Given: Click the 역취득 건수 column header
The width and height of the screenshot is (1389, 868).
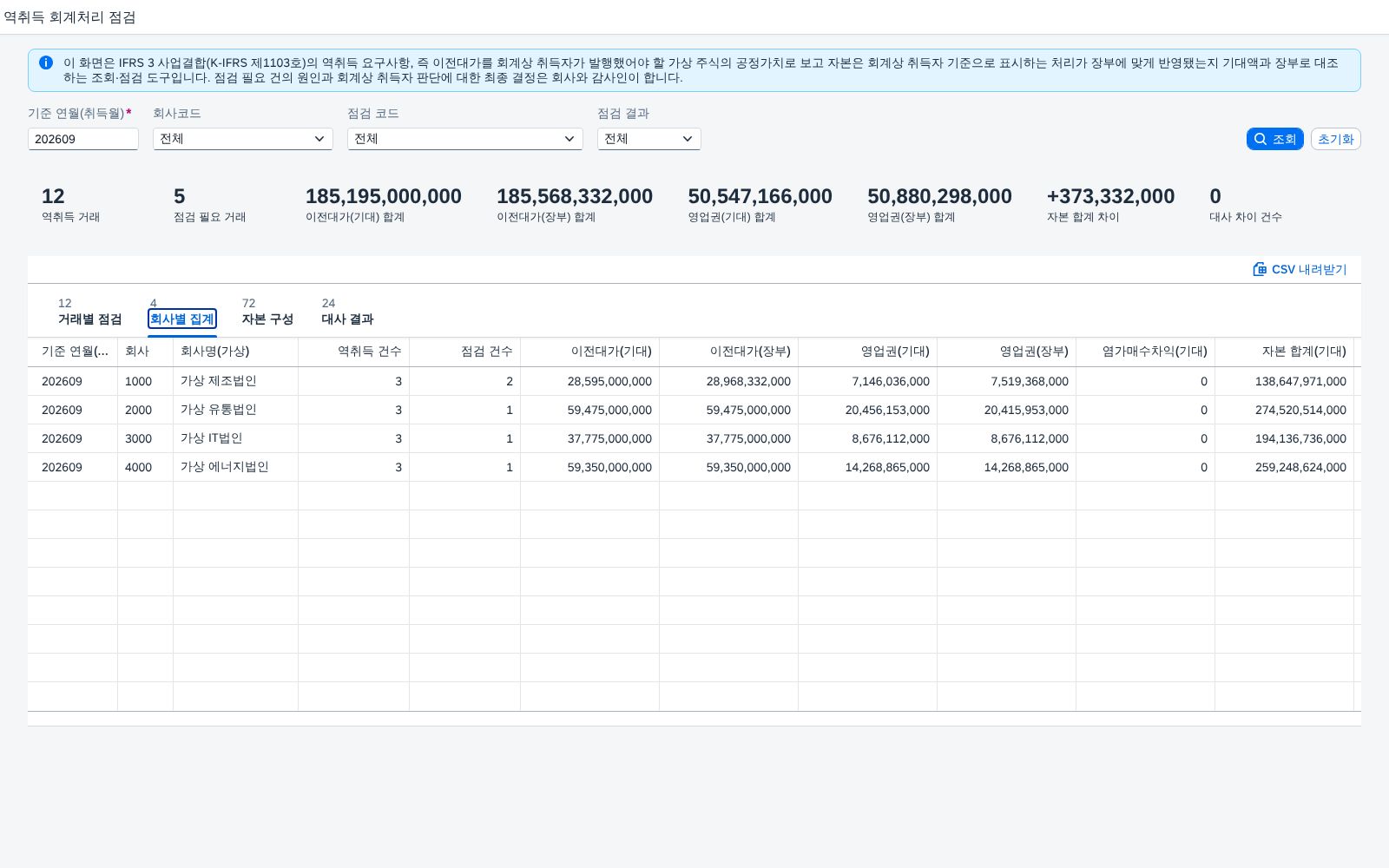Looking at the screenshot, I should pos(354,352).
